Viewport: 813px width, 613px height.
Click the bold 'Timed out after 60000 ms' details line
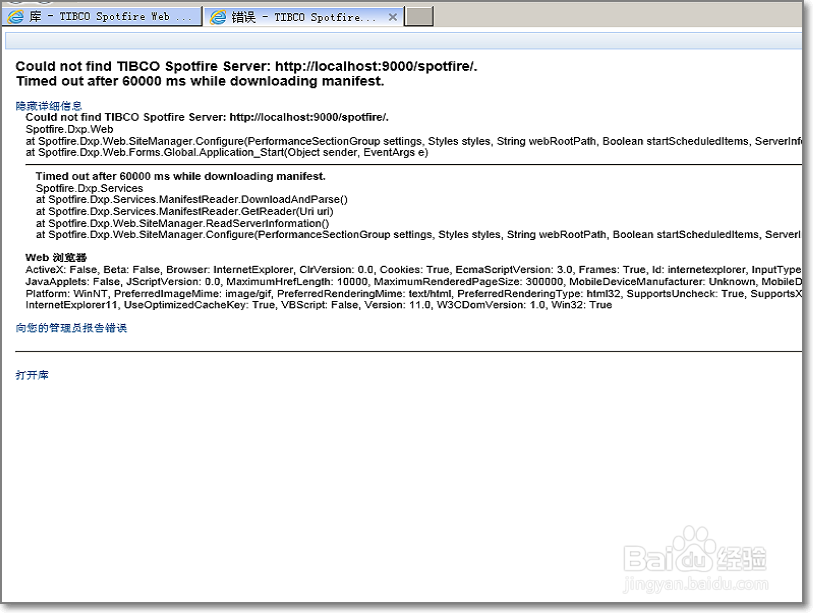(180, 176)
